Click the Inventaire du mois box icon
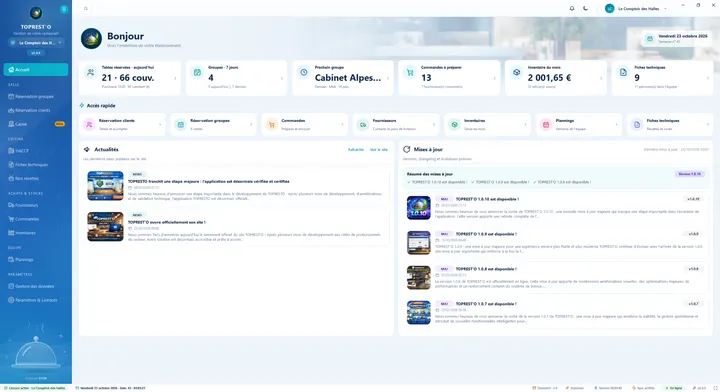 [517, 73]
